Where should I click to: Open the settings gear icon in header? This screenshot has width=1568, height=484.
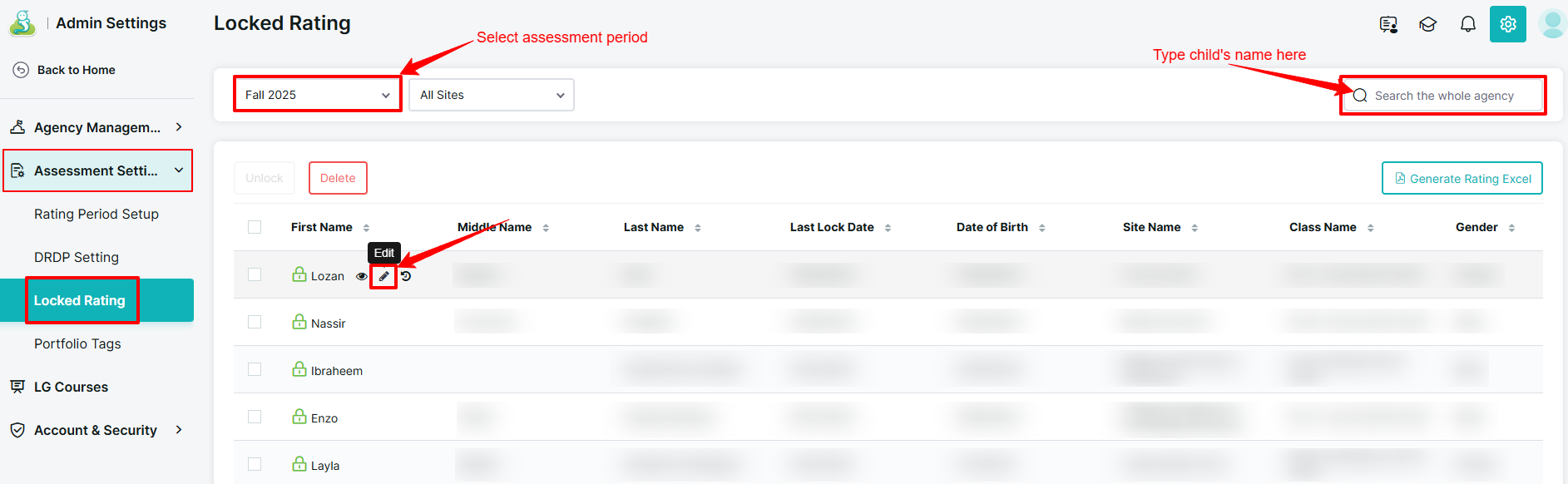coord(1507,24)
